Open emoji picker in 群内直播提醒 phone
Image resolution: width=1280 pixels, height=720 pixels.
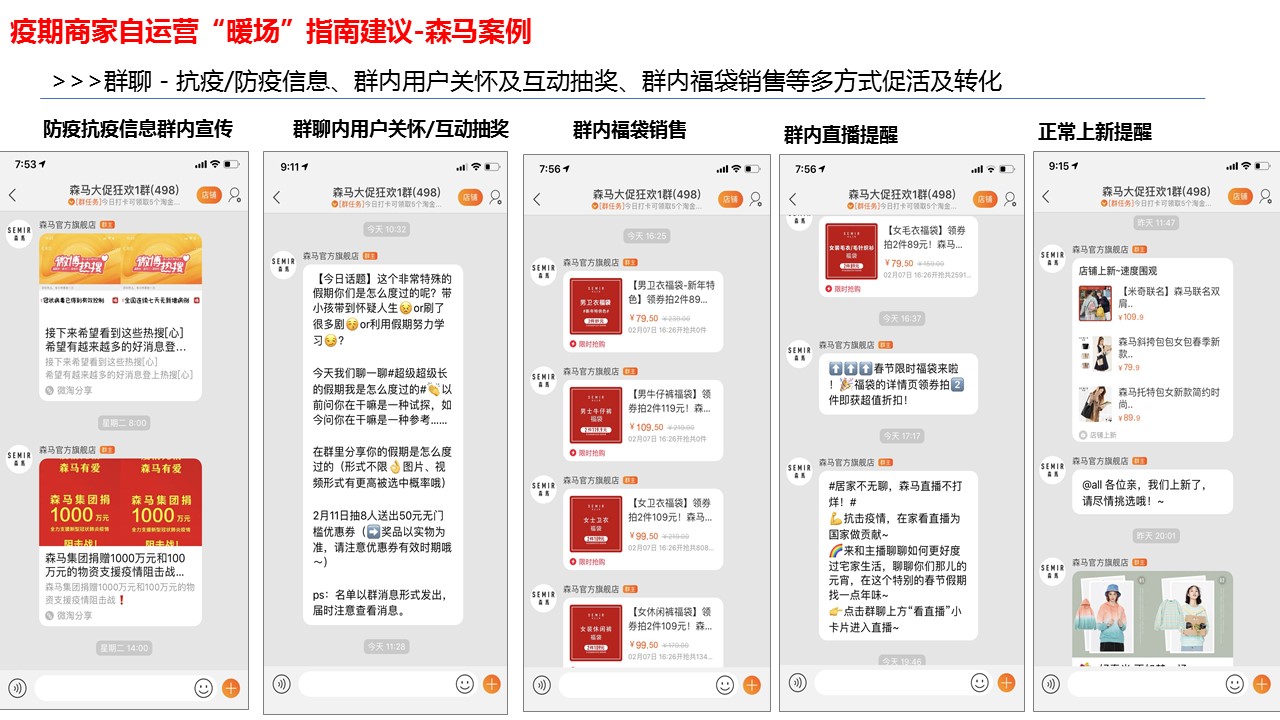tap(980, 683)
